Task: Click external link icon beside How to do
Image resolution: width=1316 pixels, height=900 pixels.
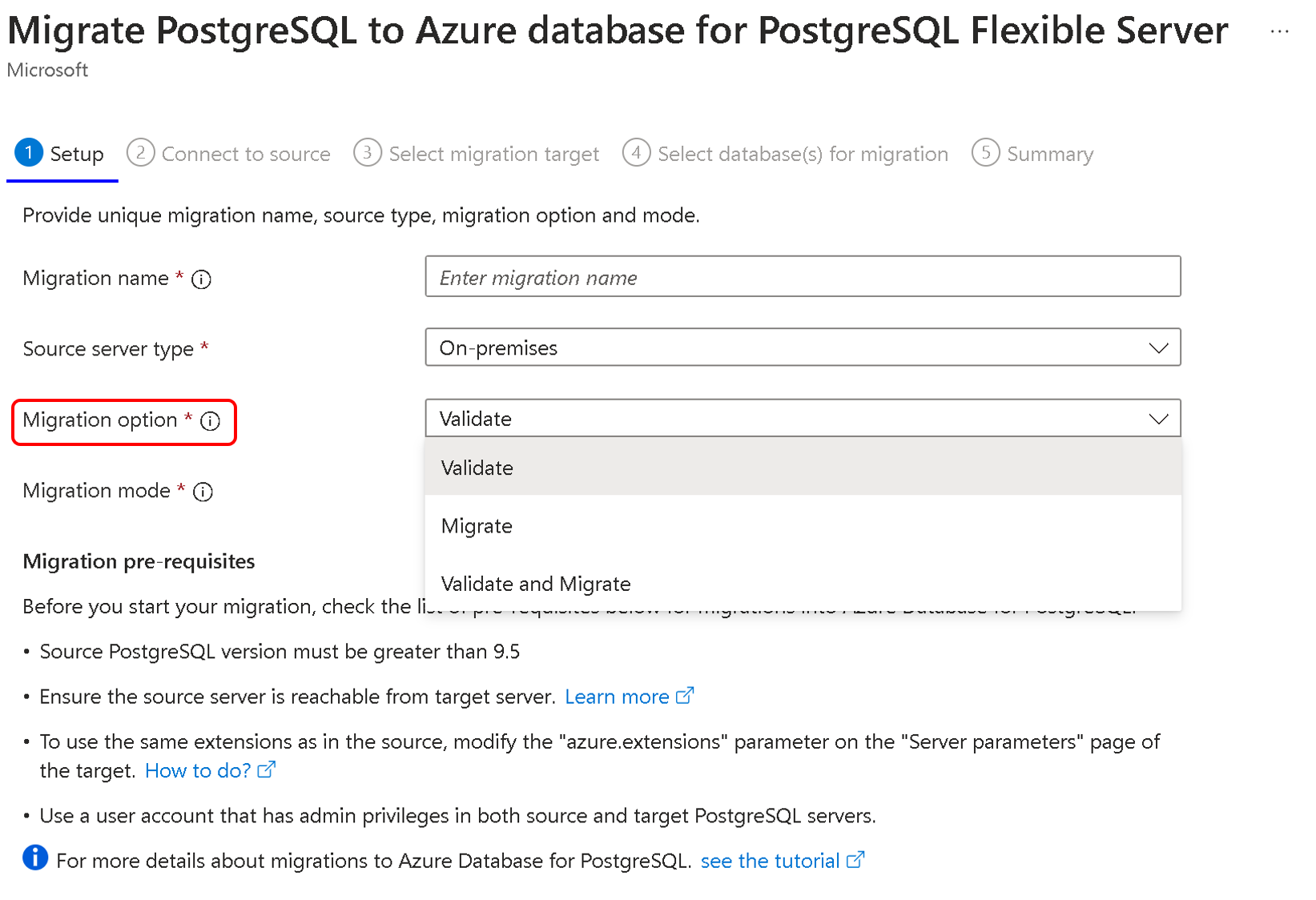Action: [x=267, y=769]
